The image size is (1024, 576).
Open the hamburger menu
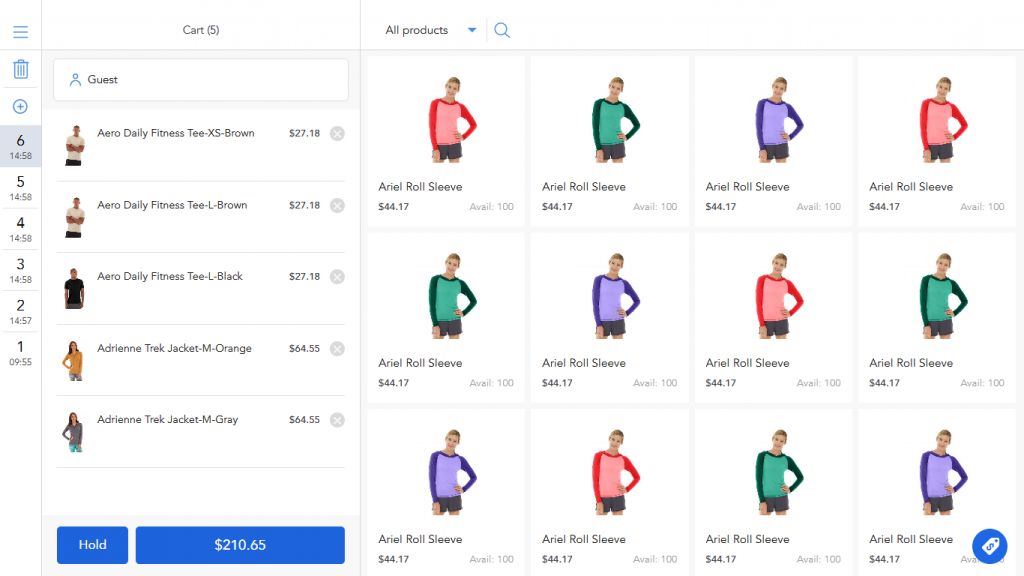pyautogui.click(x=20, y=32)
